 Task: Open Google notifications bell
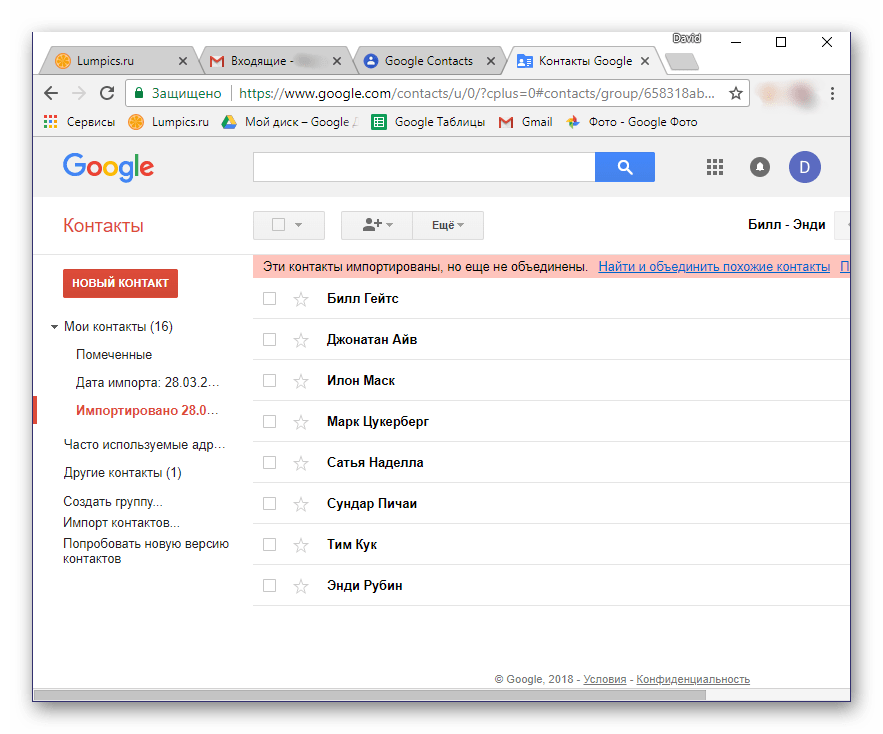pyautogui.click(x=760, y=167)
